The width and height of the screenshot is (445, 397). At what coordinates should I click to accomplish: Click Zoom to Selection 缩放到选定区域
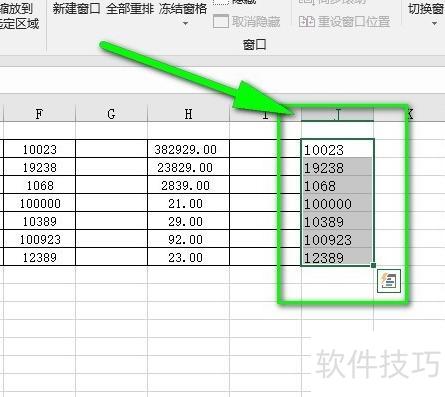(x=19, y=16)
